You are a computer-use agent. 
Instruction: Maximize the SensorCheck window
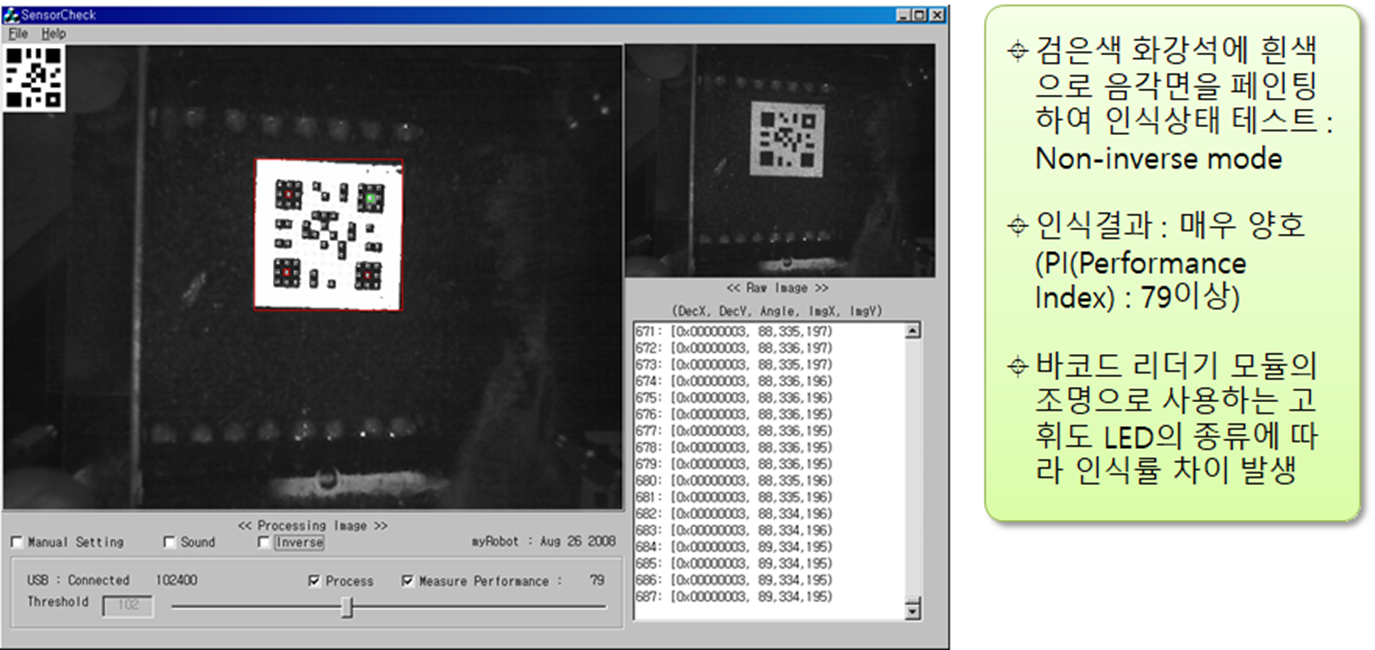pos(919,16)
